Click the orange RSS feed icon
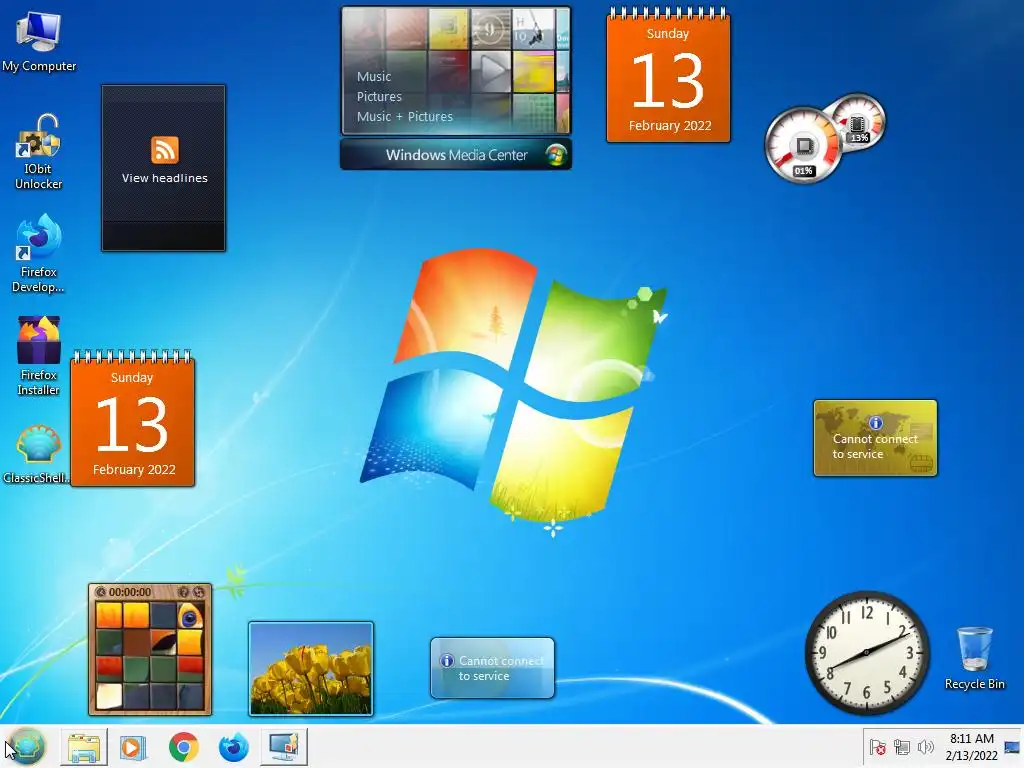 coord(165,150)
